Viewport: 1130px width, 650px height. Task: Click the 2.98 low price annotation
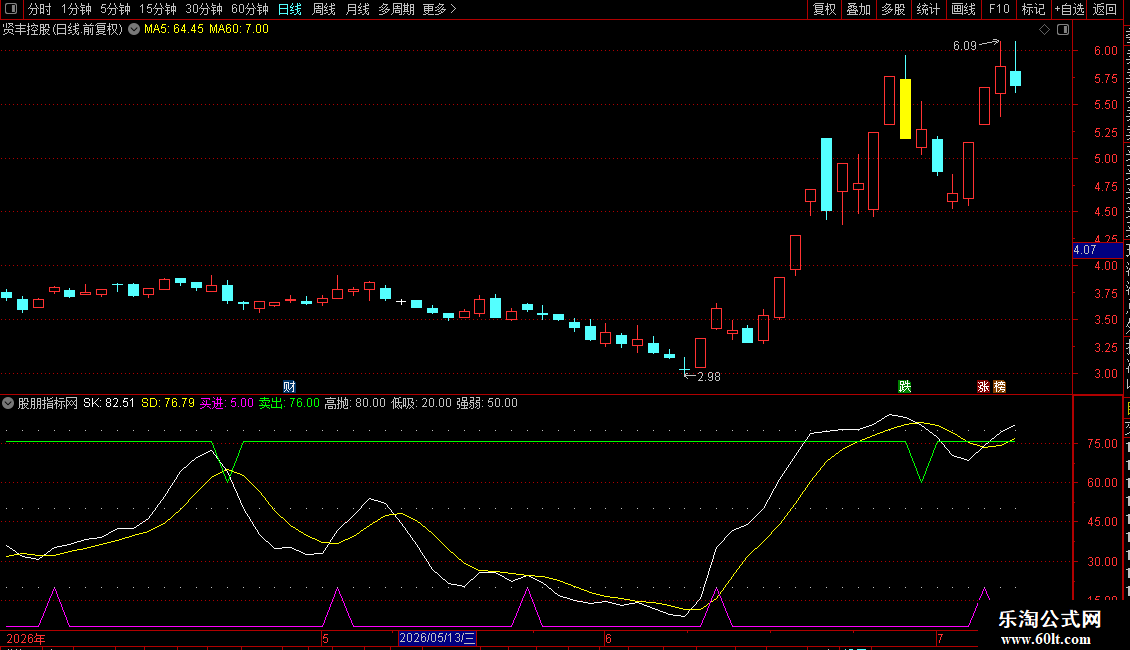point(708,377)
